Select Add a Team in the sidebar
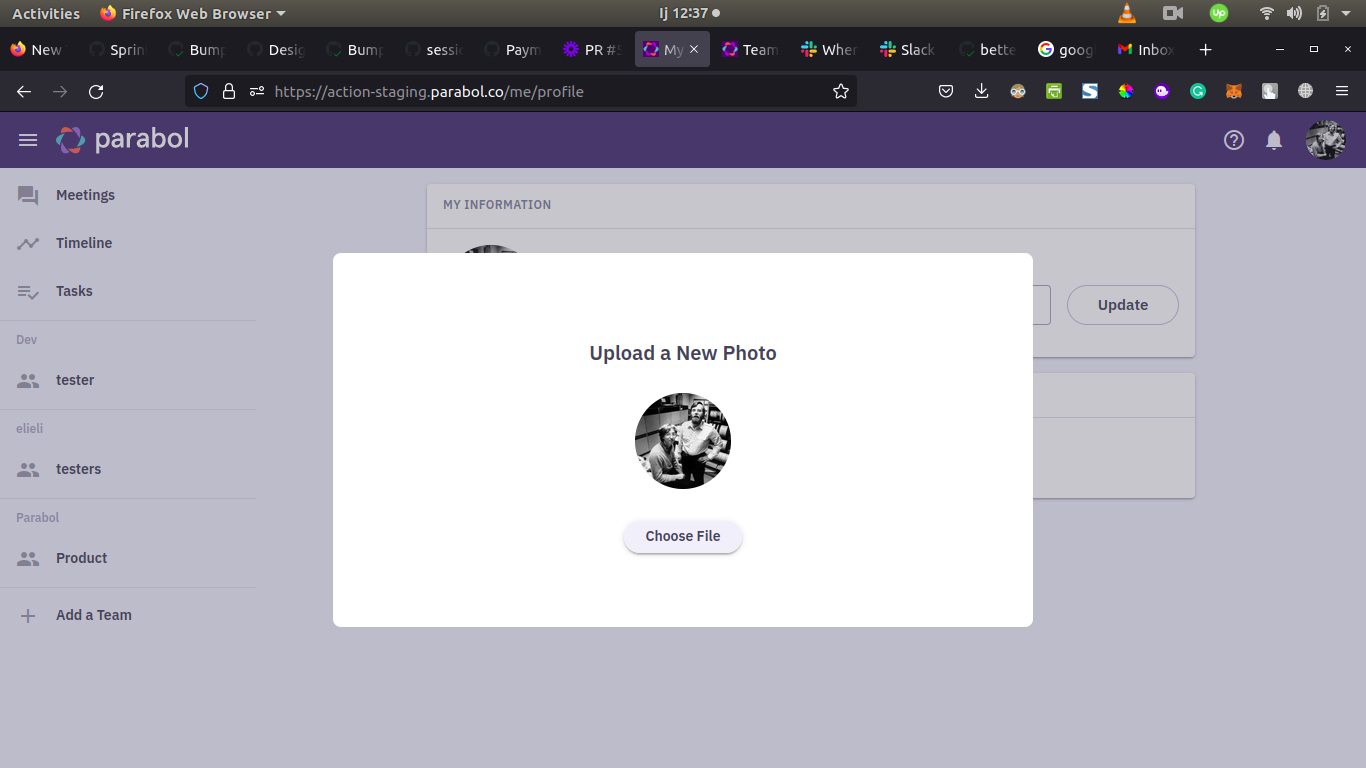Viewport: 1366px width, 768px height. coord(94,614)
